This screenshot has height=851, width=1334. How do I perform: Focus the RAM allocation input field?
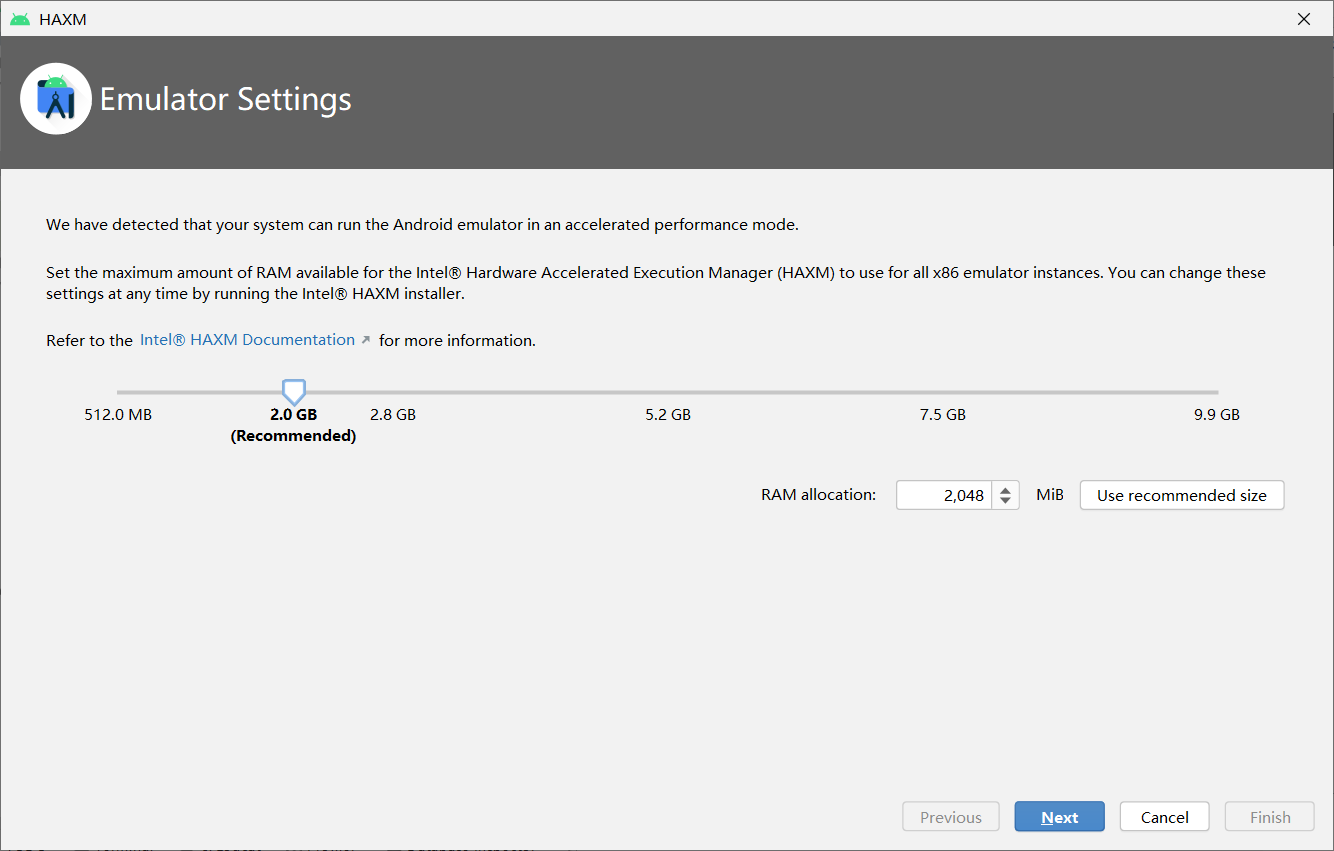pyautogui.click(x=943, y=495)
